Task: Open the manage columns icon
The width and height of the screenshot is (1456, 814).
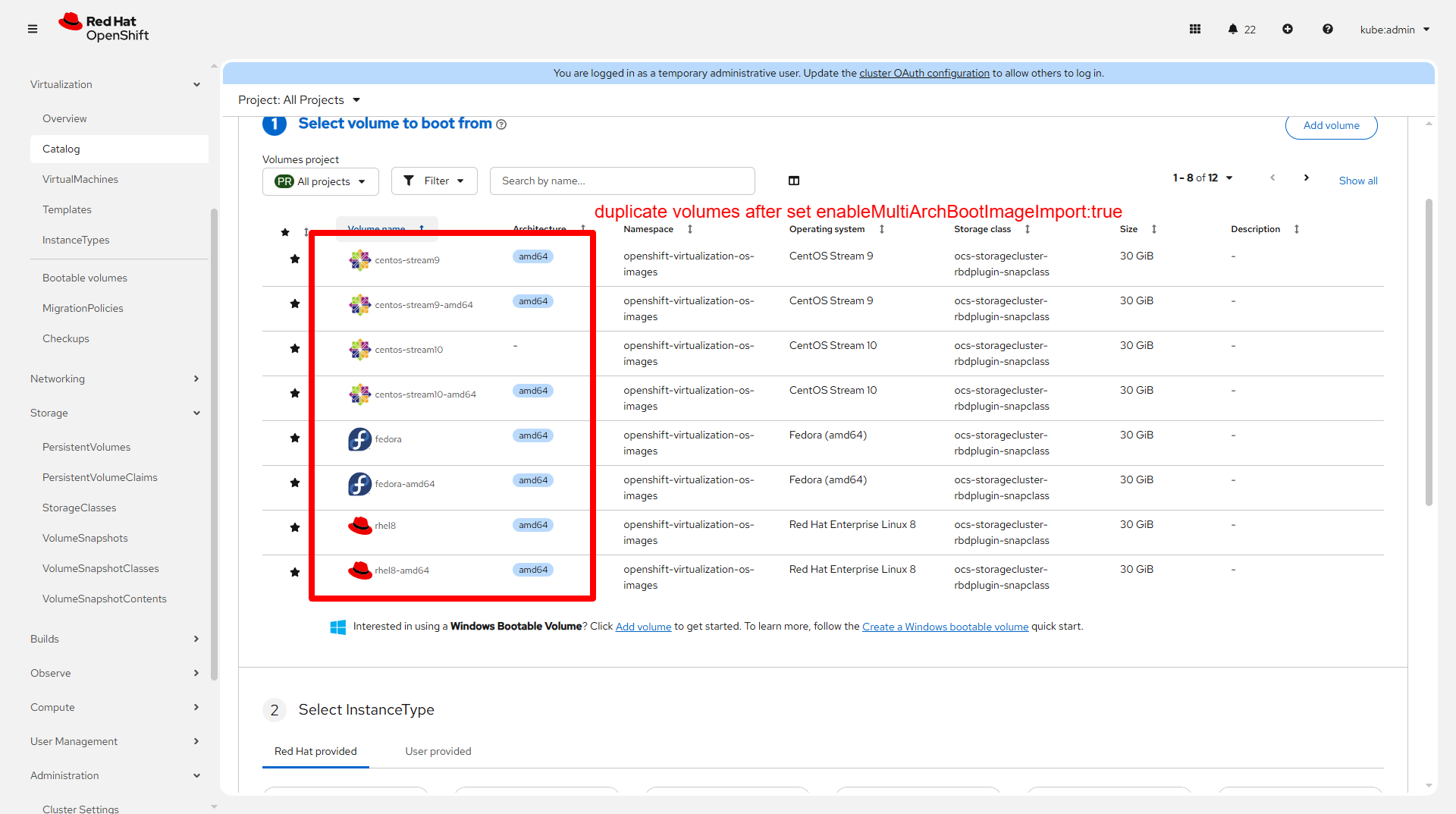Action: [794, 181]
